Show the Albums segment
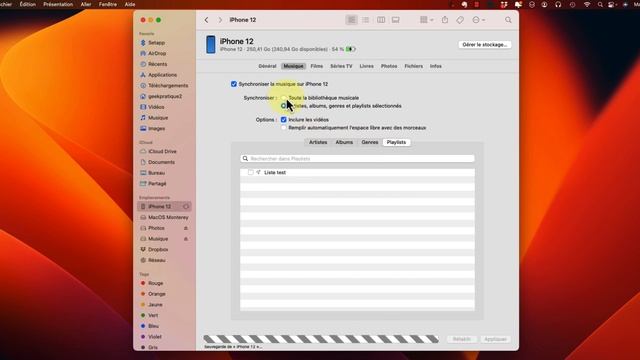The width and height of the screenshot is (640, 360). [x=344, y=142]
